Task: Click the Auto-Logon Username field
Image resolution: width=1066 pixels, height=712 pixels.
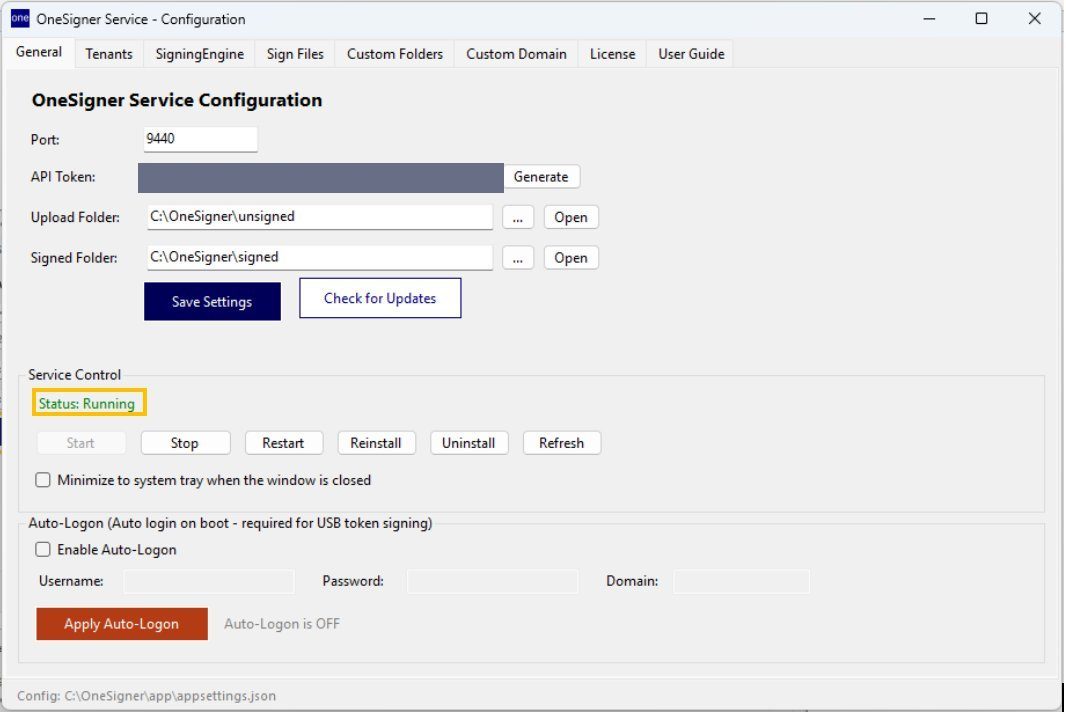Action: coord(209,581)
